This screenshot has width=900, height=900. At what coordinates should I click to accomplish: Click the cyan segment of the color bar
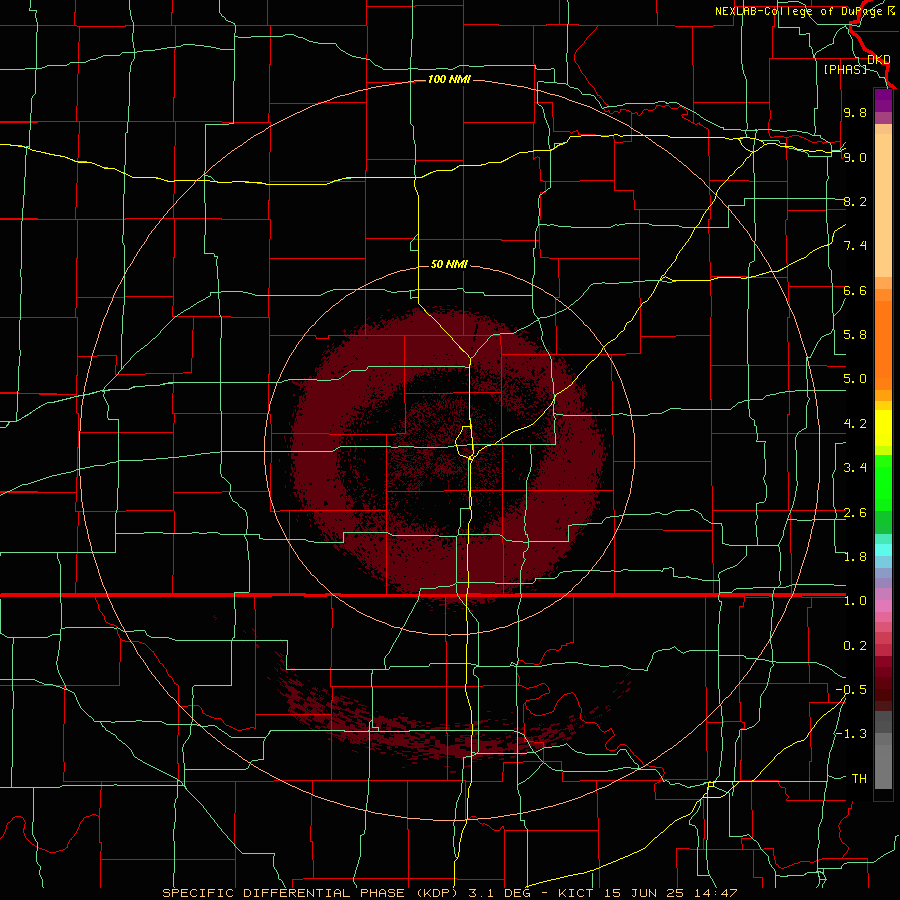click(x=883, y=550)
